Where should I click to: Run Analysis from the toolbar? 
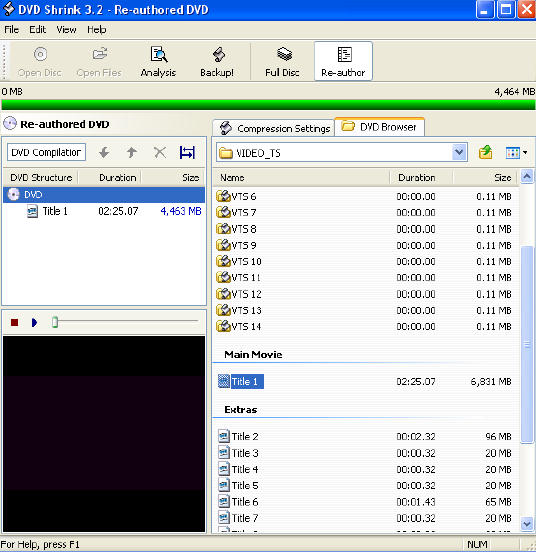[x=158, y=62]
